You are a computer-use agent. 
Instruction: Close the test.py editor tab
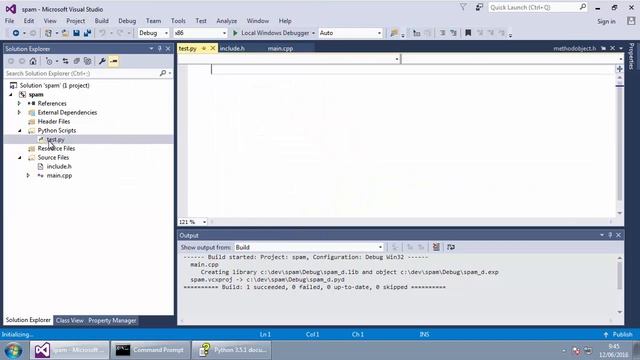pyautogui.click(x=213, y=48)
